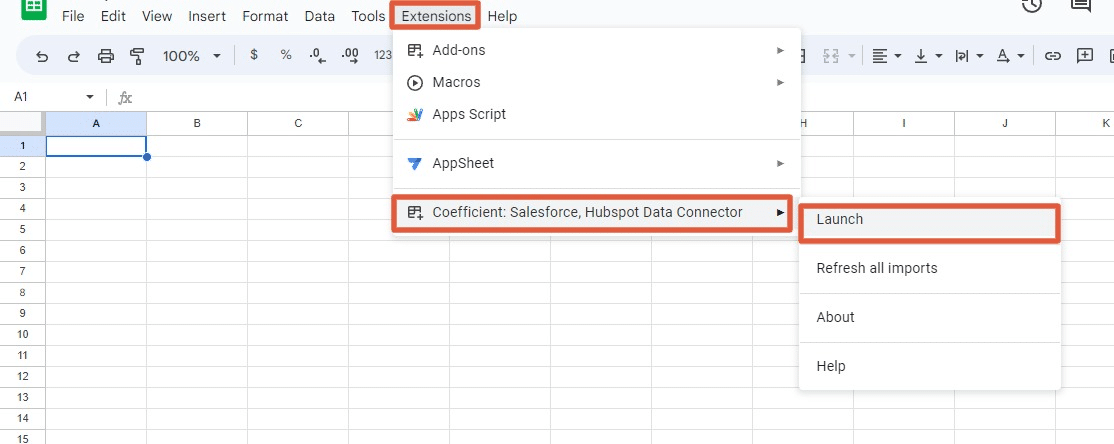
Task: Open the merge type dropdown arrow
Action: [x=852, y=56]
